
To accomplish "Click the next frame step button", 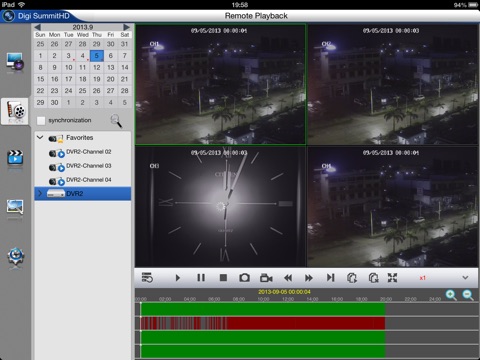I will tap(330, 277).
